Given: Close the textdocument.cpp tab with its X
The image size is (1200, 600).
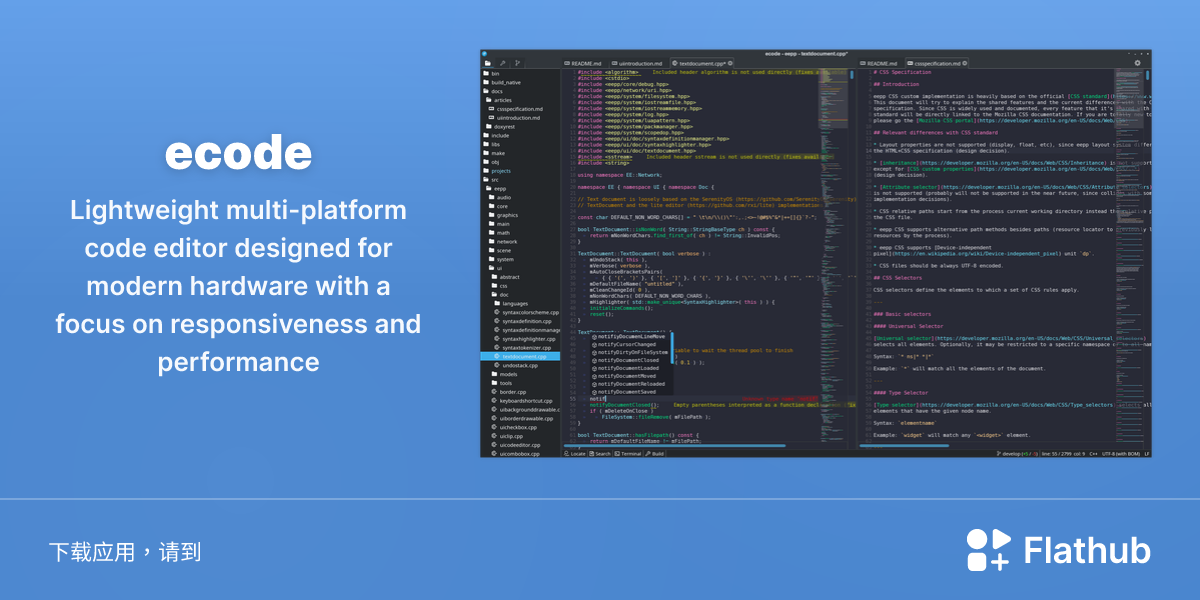Looking at the screenshot, I should (730, 63).
